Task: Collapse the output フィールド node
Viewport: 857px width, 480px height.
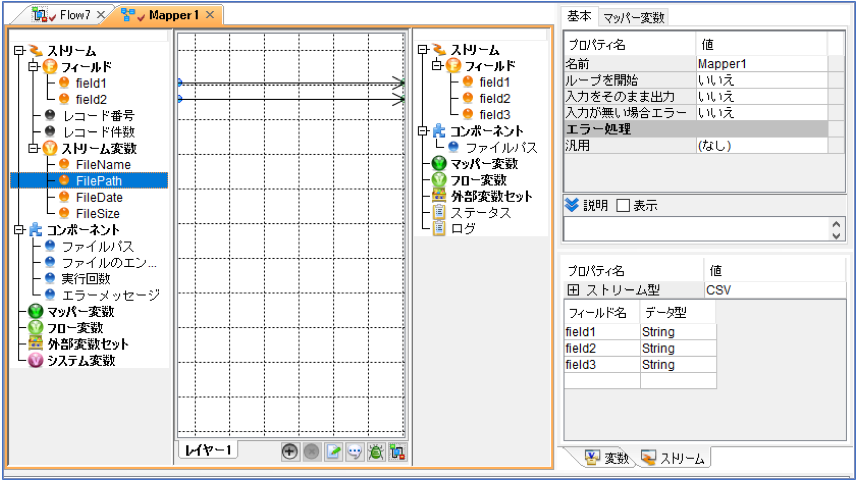Action: [437, 66]
